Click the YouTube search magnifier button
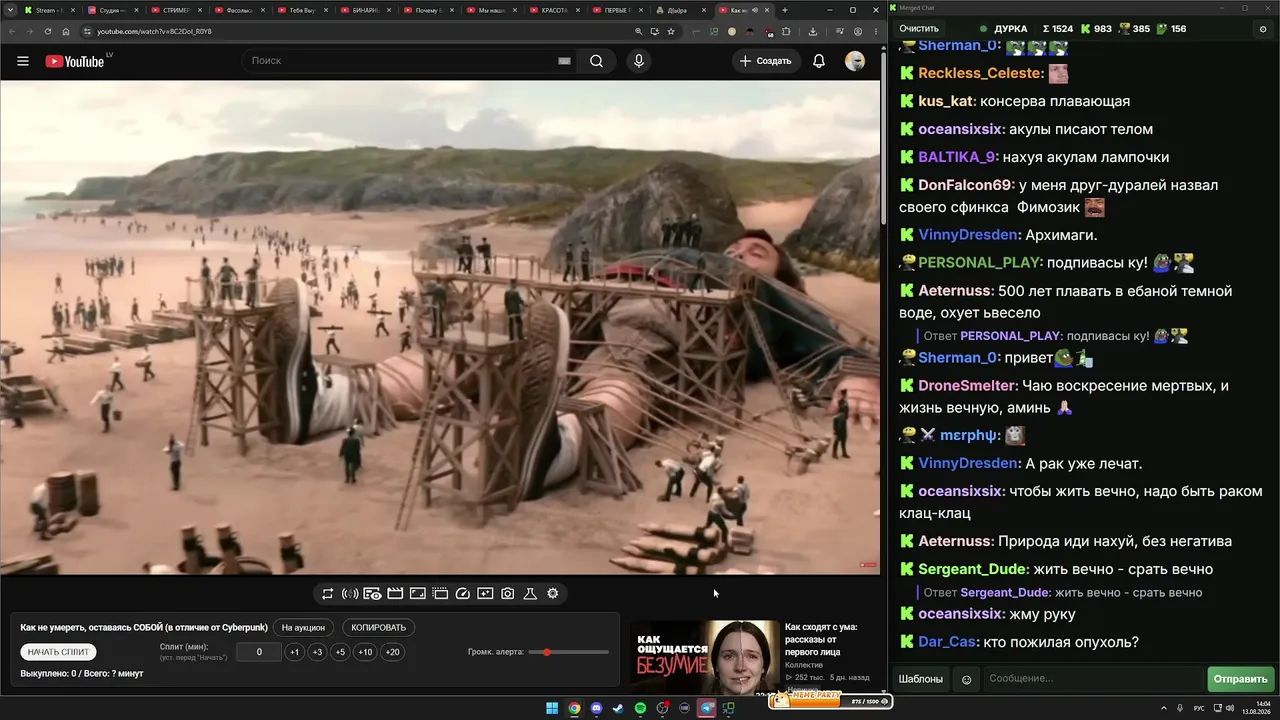 [x=596, y=61]
